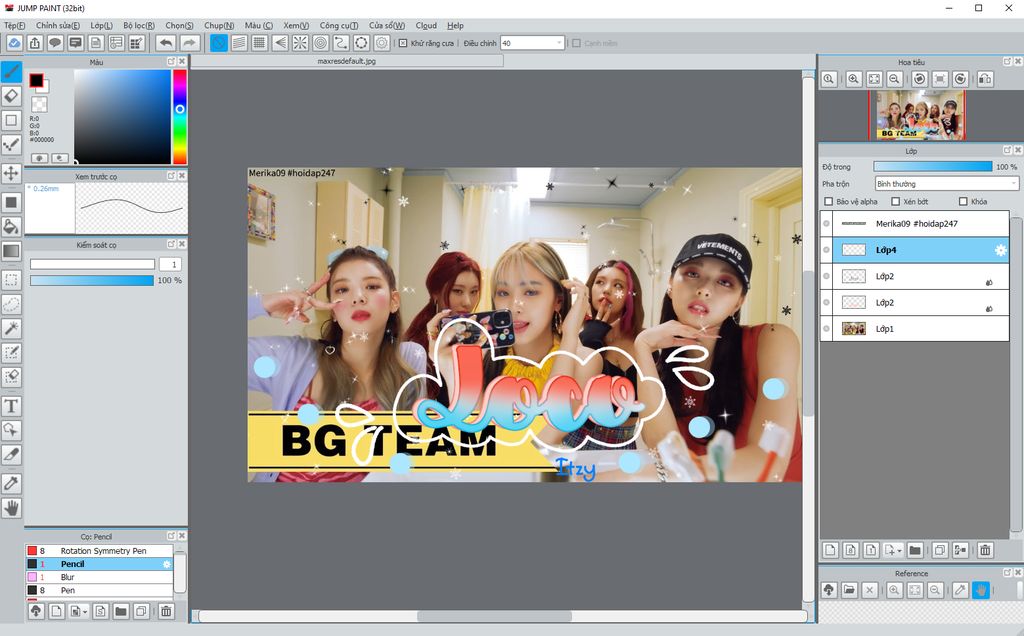
Task: Undock the Lớp layer panel
Action: 1007,150
